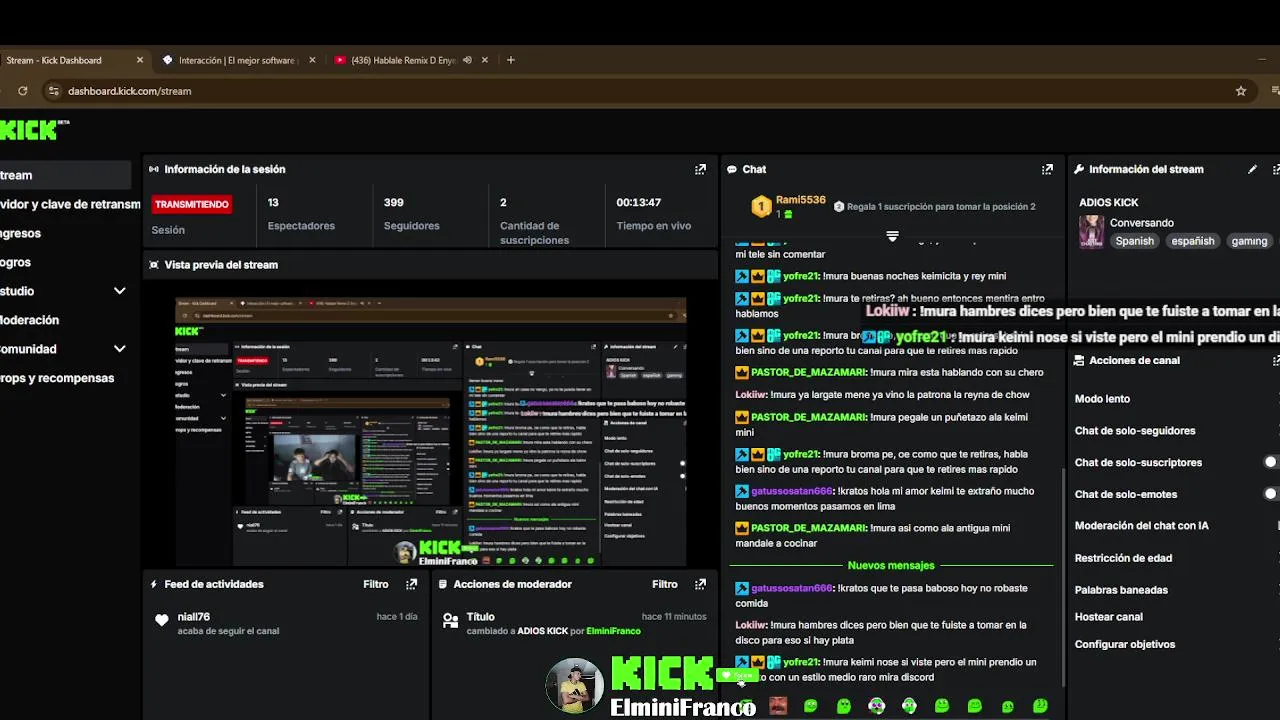
Task: Click the chat scrollbar thumb
Action: [x=1062, y=577]
